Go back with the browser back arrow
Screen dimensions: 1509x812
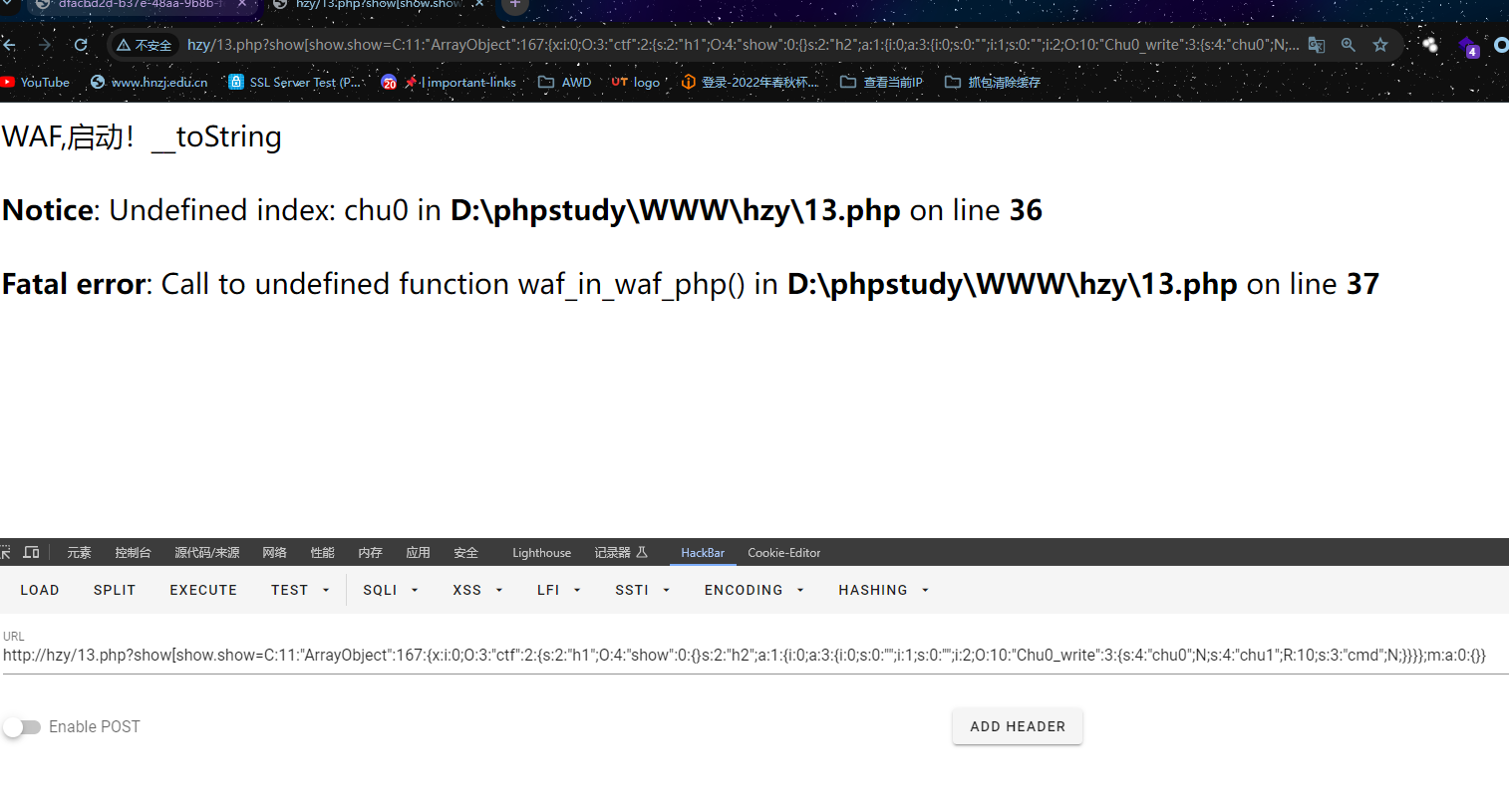9,45
